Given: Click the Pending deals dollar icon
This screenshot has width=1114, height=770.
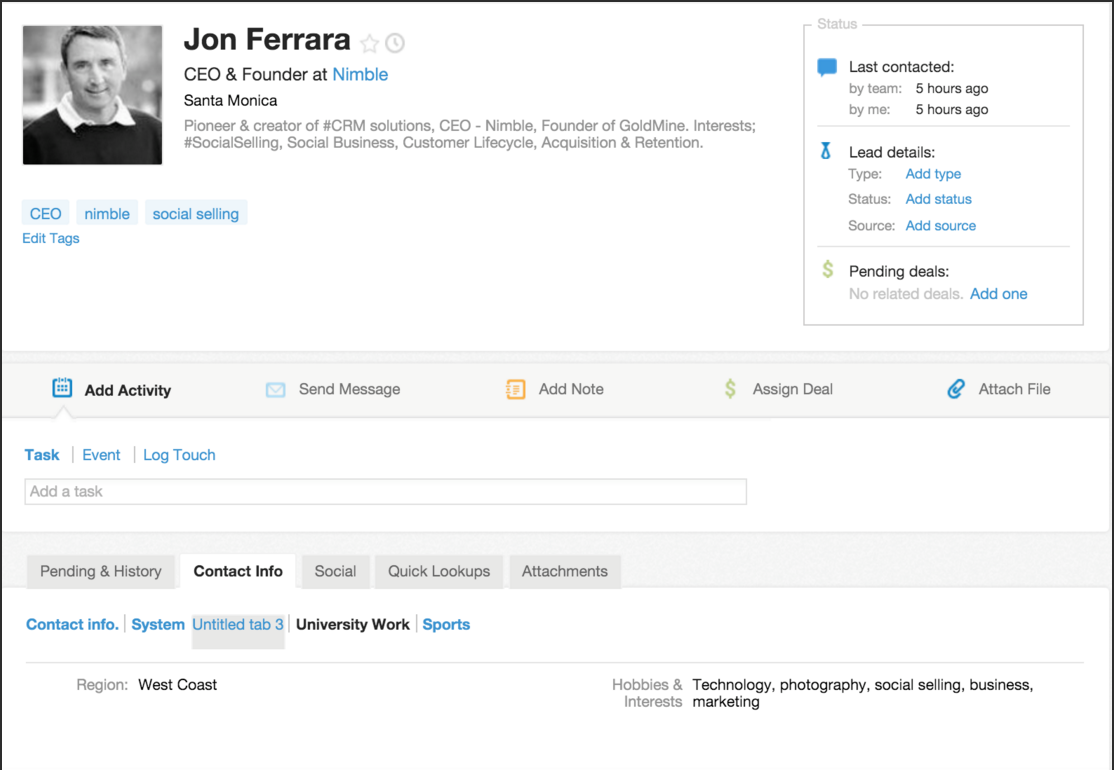Looking at the screenshot, I should [x=827, y=270].
